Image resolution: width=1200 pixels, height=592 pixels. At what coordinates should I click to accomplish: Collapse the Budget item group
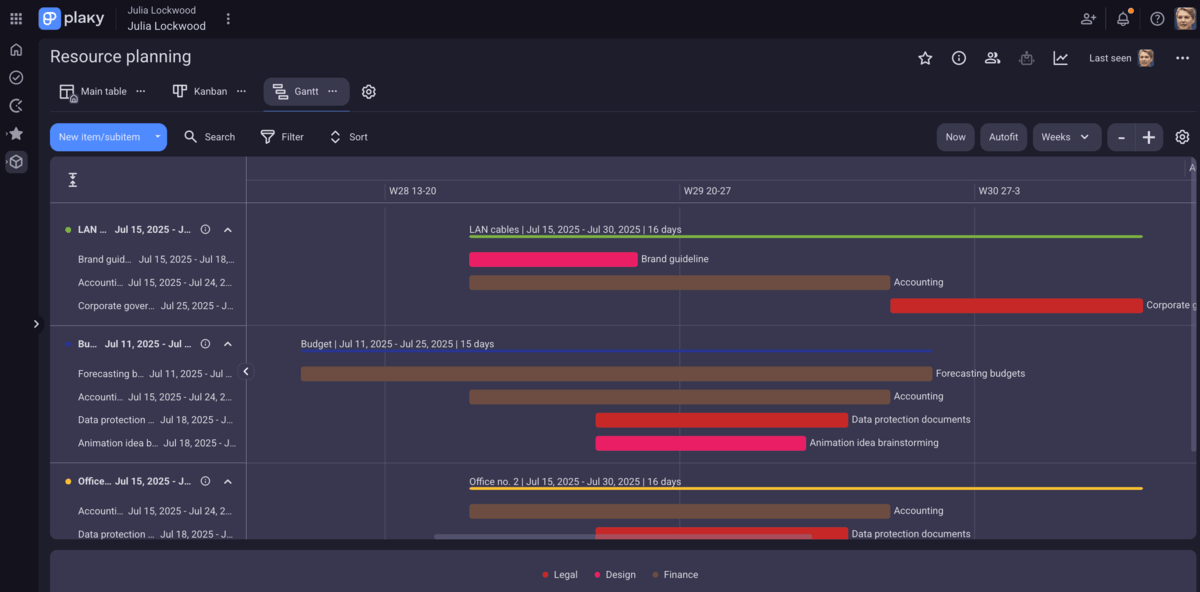[x=228, y=343]
